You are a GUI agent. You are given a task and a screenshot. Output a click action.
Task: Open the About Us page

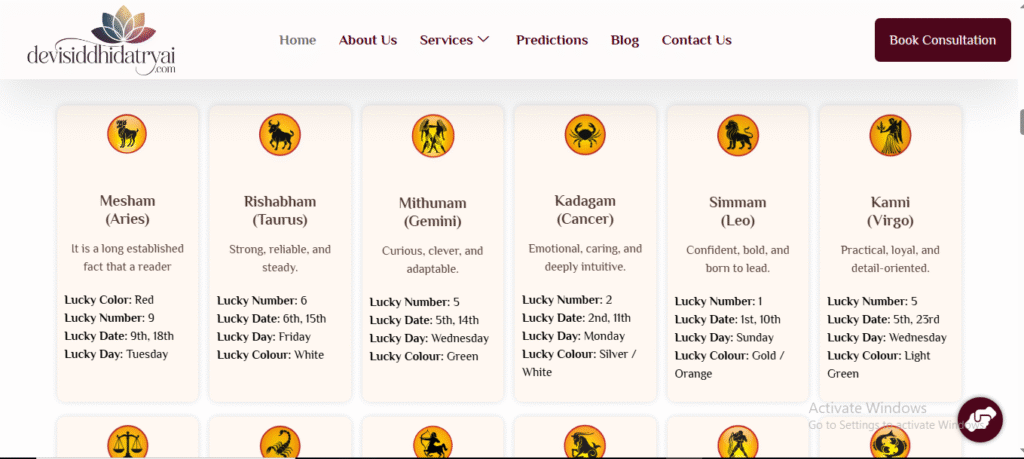pyautogui.click(x=368, y=40)
